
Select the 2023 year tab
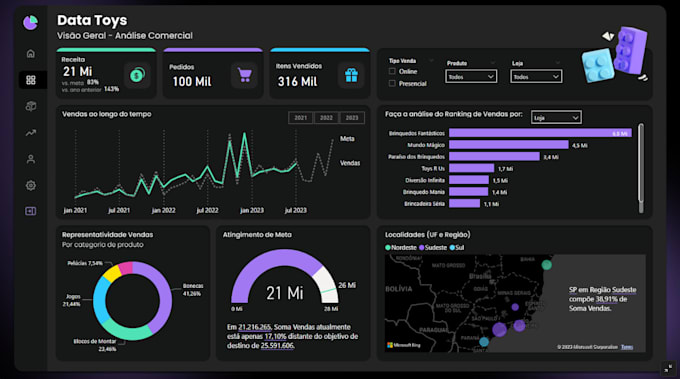(352, 118)
